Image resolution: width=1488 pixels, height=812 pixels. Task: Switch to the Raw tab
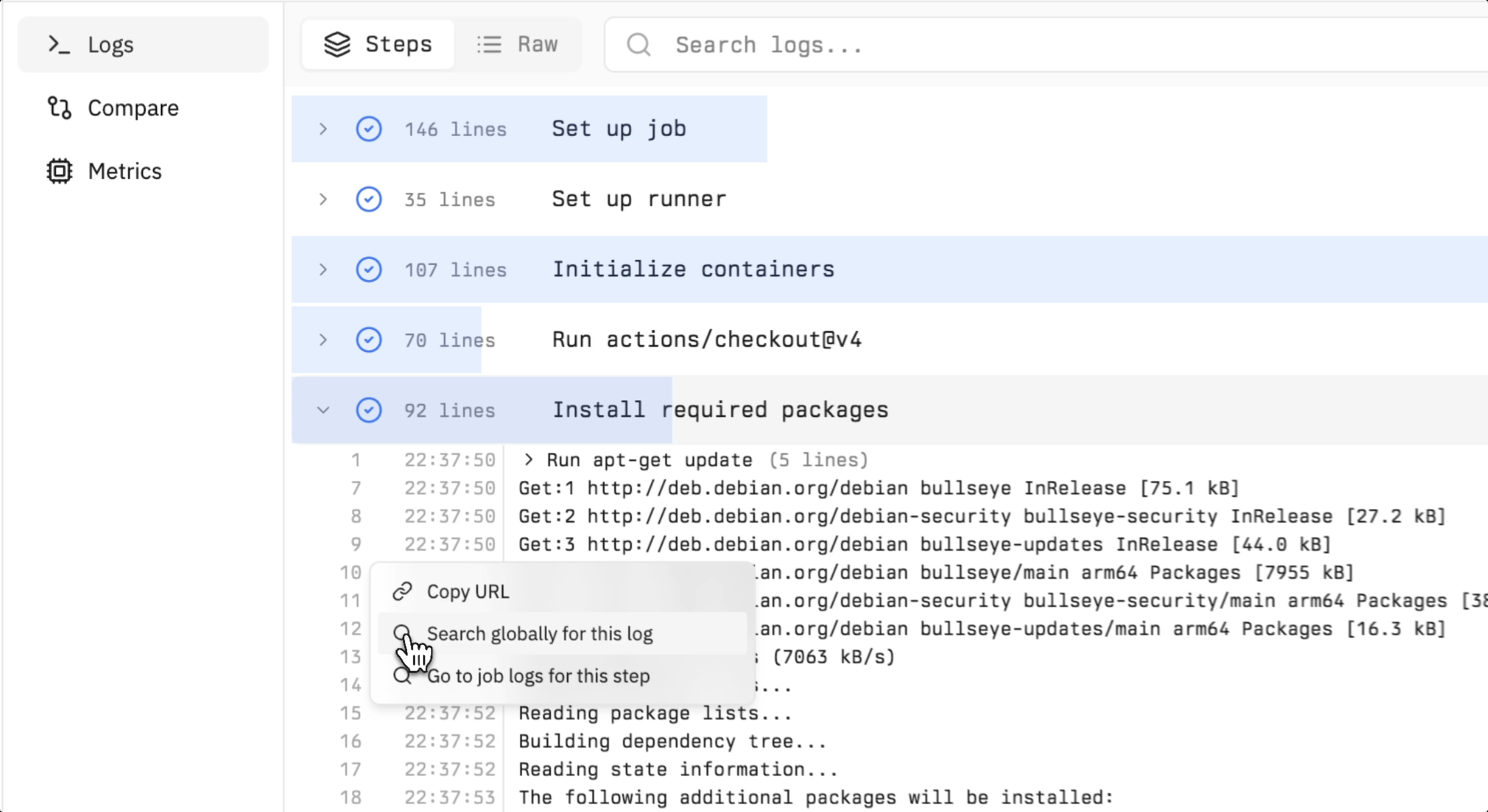click(x=518, y=45)
